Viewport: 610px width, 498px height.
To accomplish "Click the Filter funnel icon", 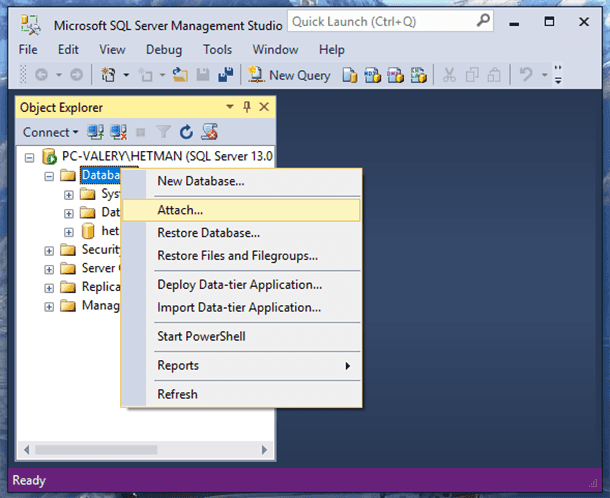I will [x=163, y=132].
